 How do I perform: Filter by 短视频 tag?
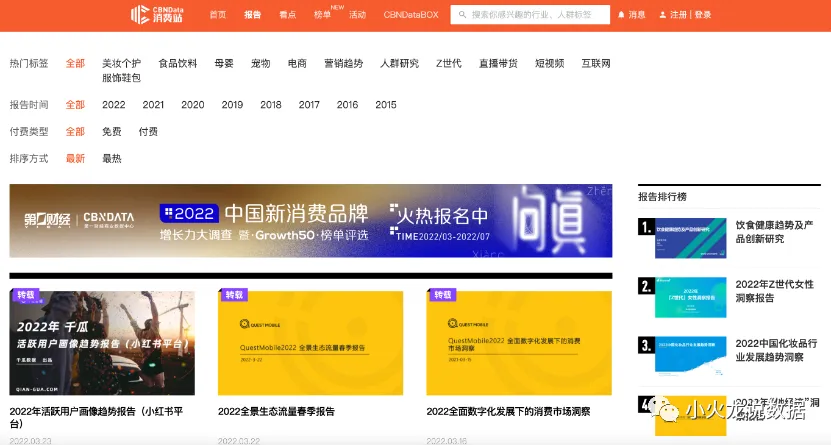tap(549, 64)
